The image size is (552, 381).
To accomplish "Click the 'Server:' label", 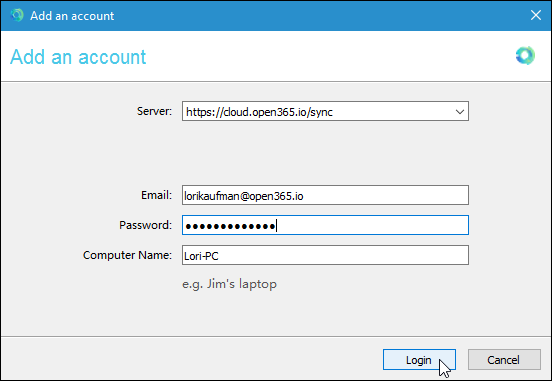I will coord(154,111).
